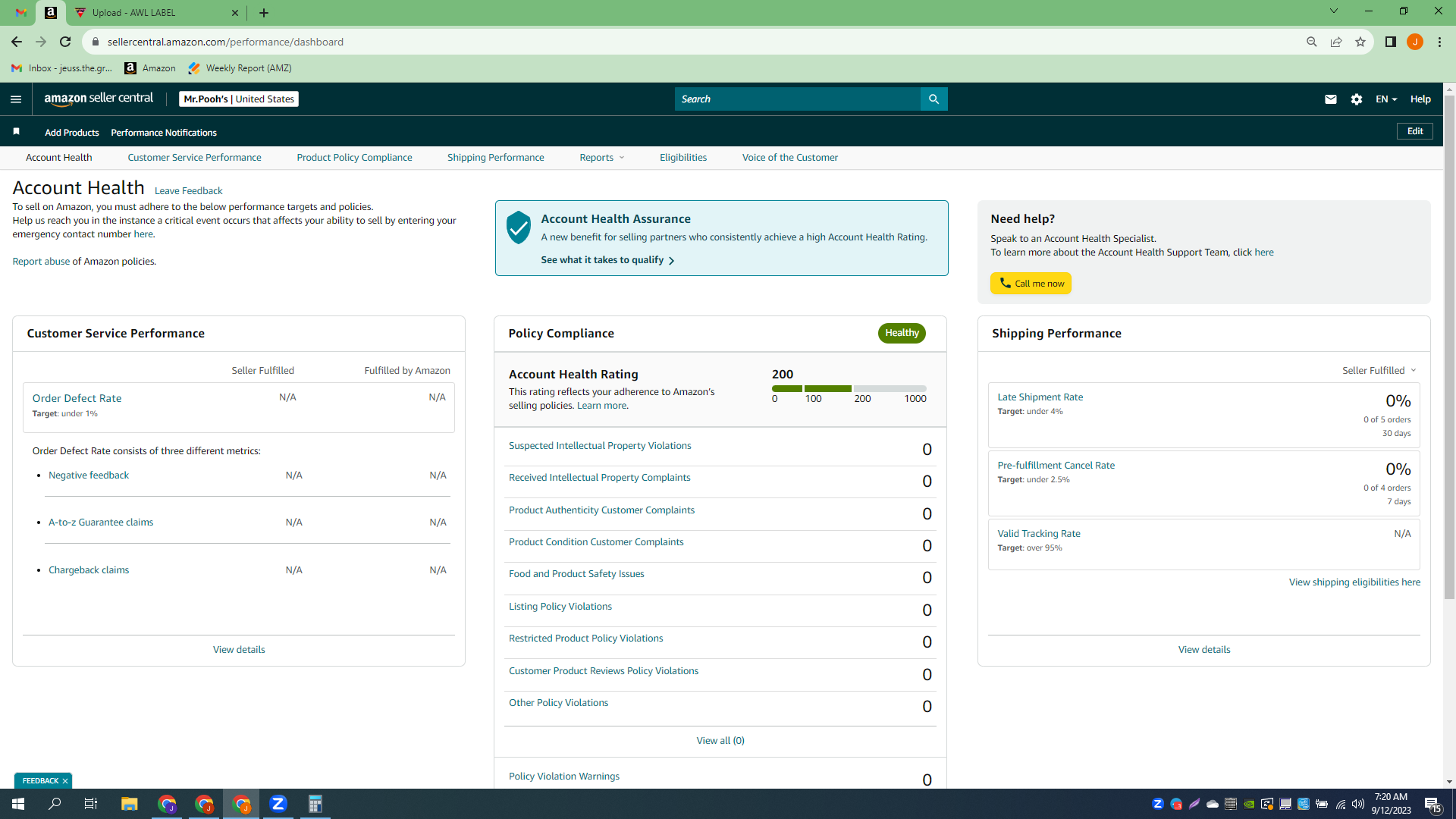Click the Edit button in the favorites bar
The height and width of the screenshot is (819, 1456).
point(1415,131)
